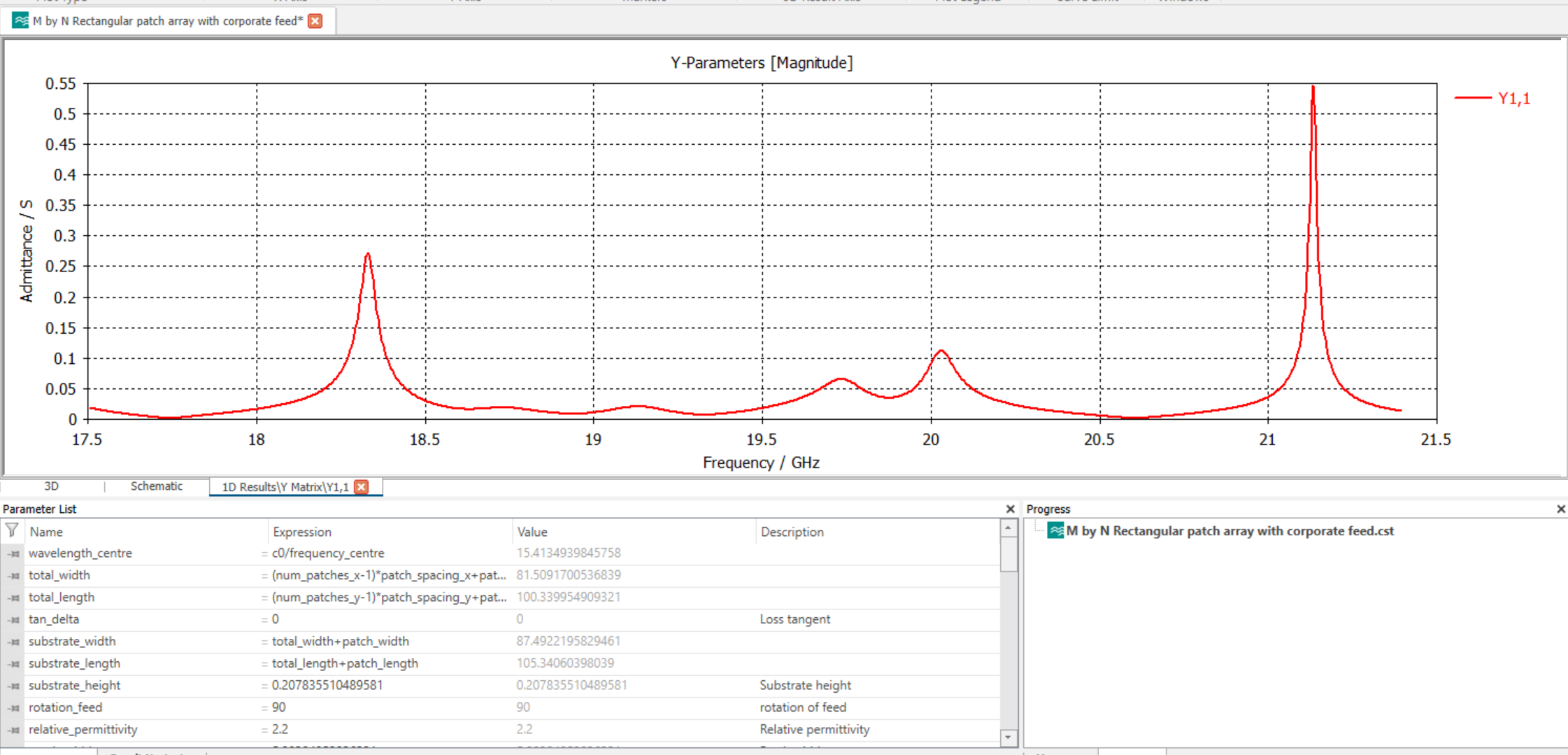Screen dimensions: 1568x755
Task: Open the Schematic tab
Action: (x=156, y=486)
